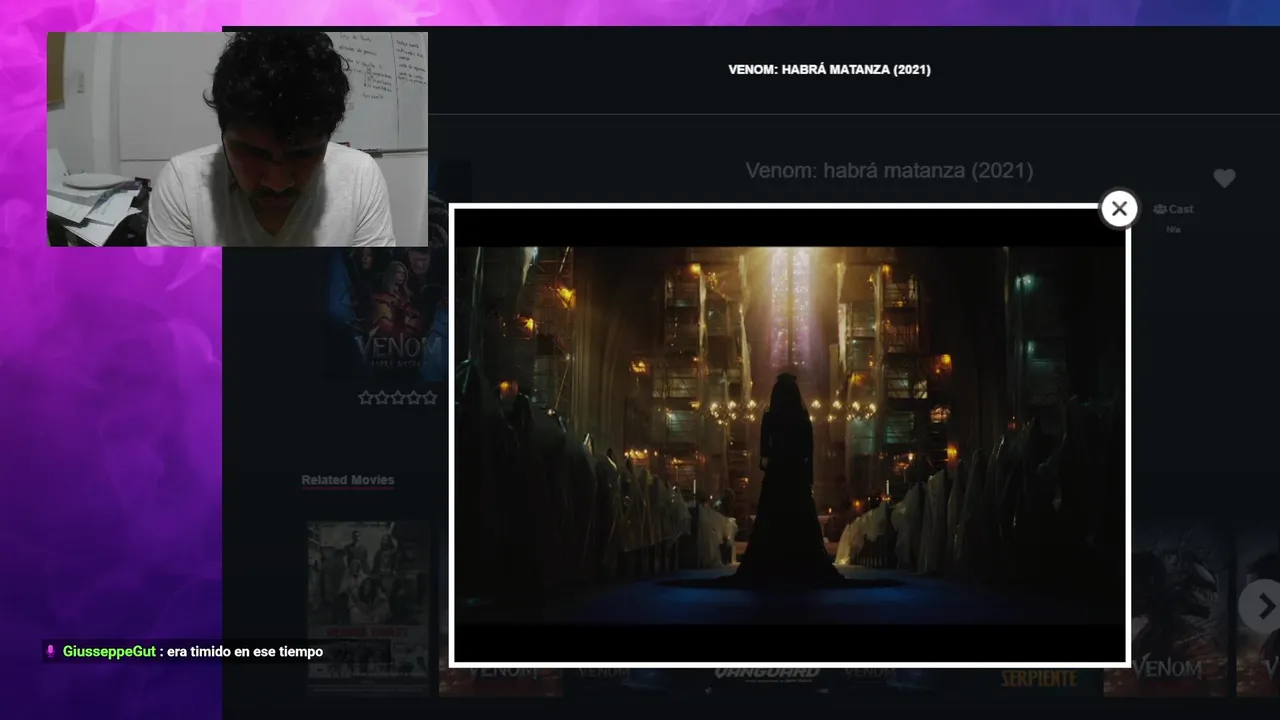Close the video trailer popup

(1119, 209)
